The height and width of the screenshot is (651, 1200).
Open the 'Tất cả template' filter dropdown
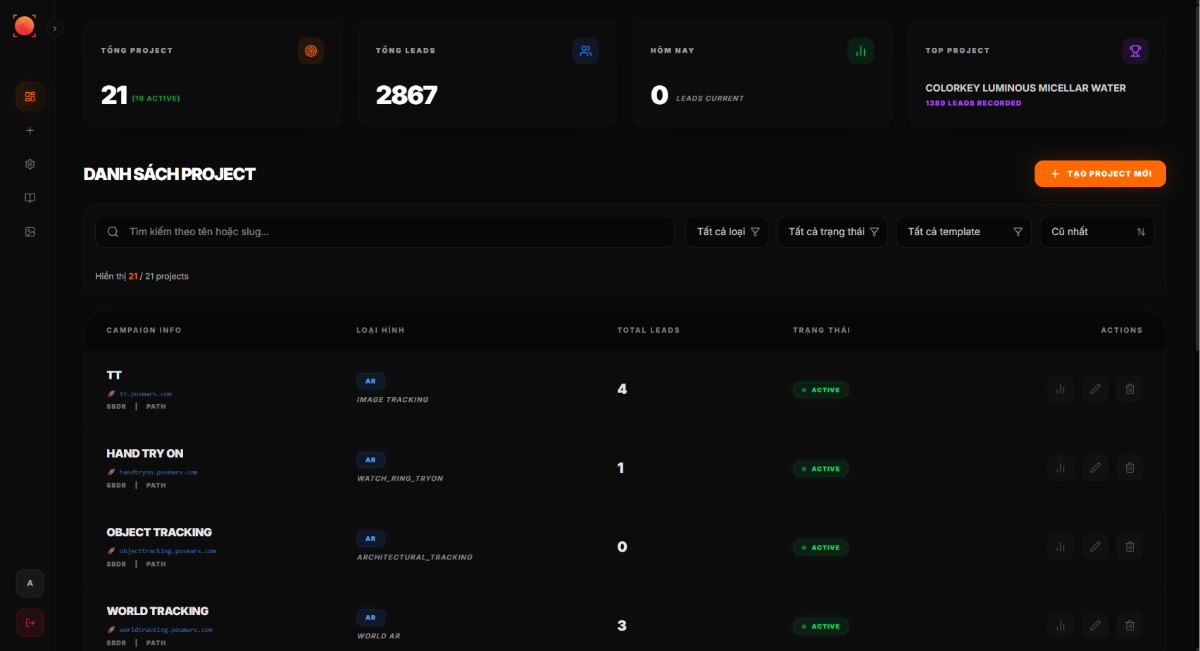964,232
